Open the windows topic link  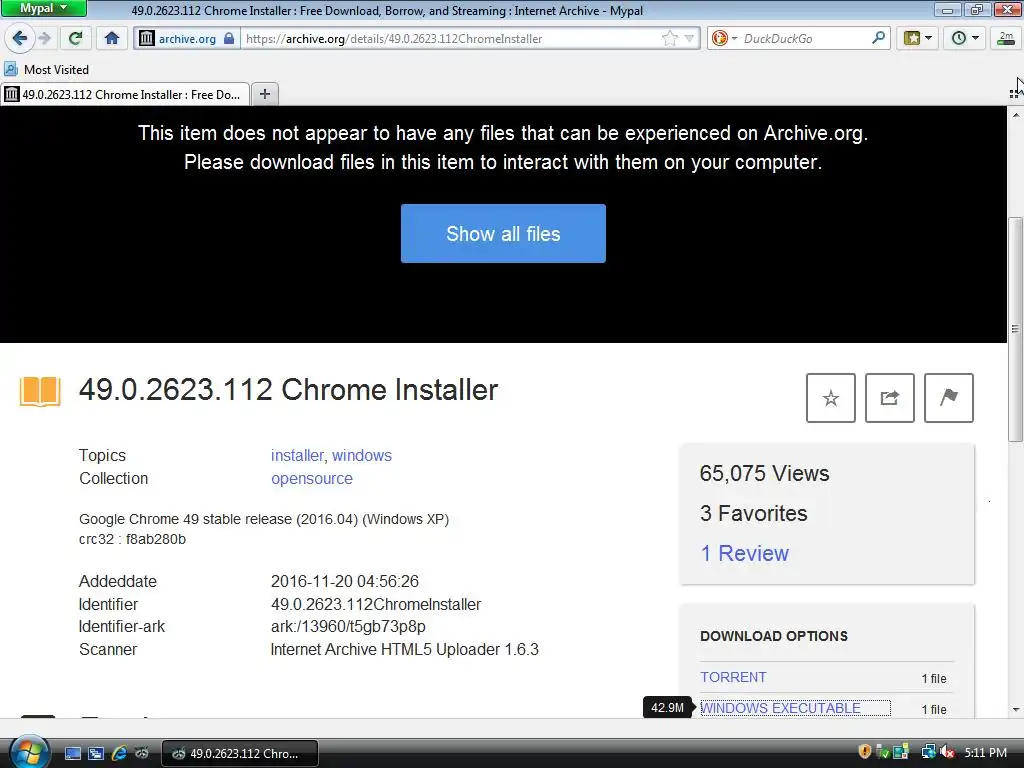click(x=362, y=455)
